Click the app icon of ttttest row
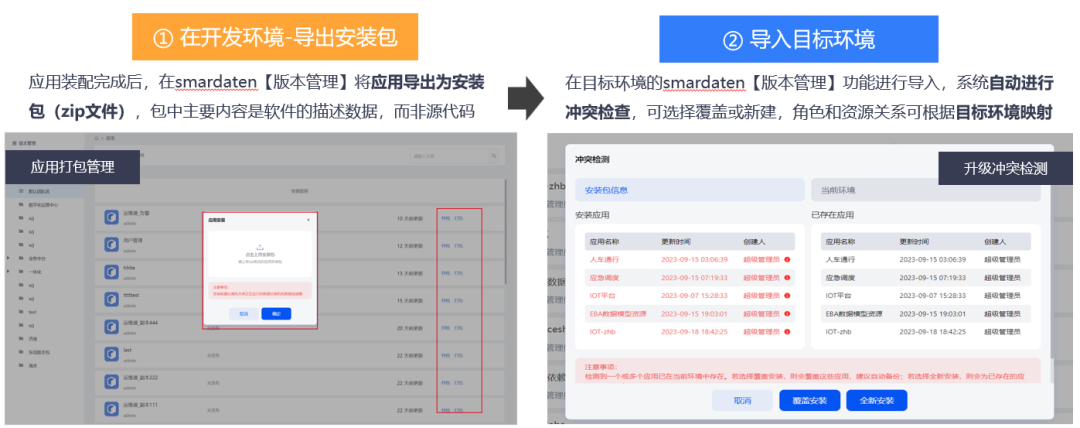Viewport: 1080px width, 428px height. click(112, 298)
